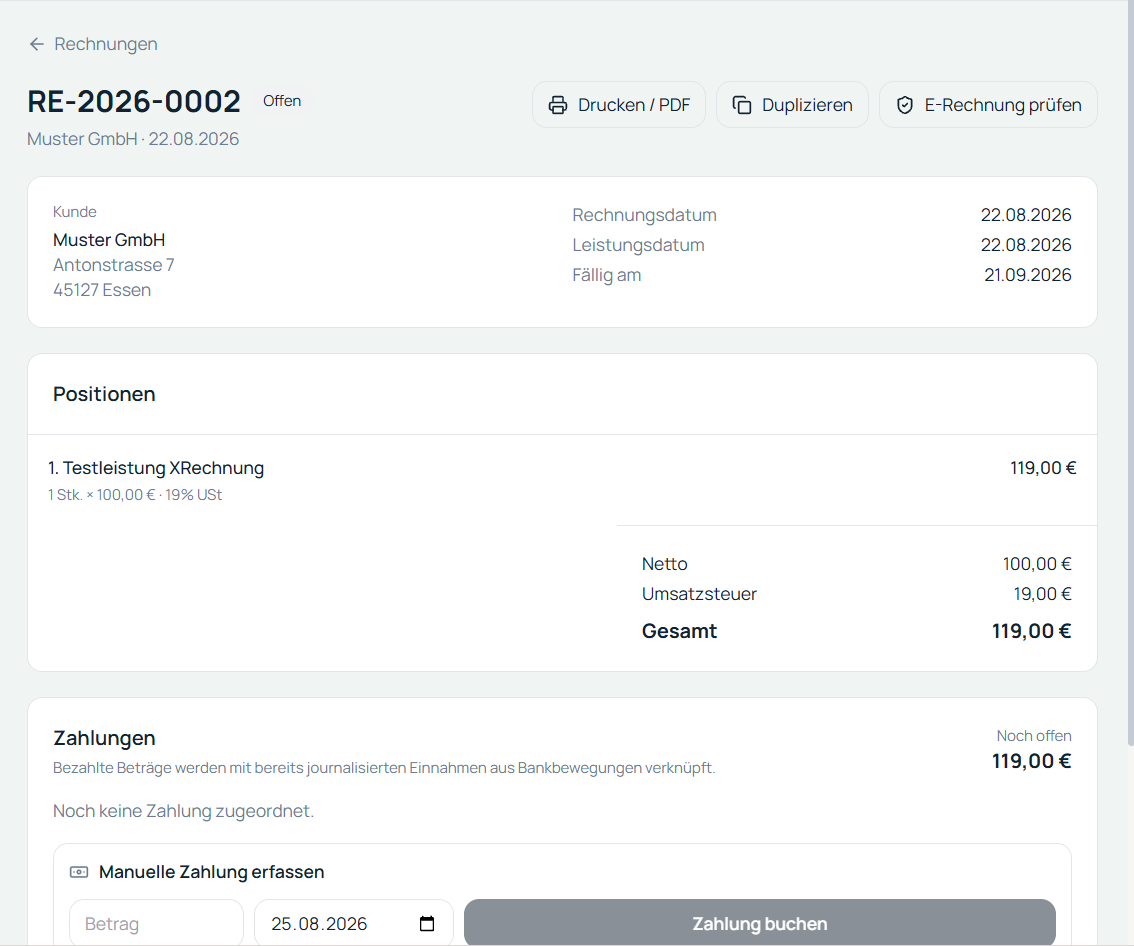This screenshot has height=946, width=1134.
Task: Click the shield icon in E-Rechnung prüfen
Action: point(905,105)
